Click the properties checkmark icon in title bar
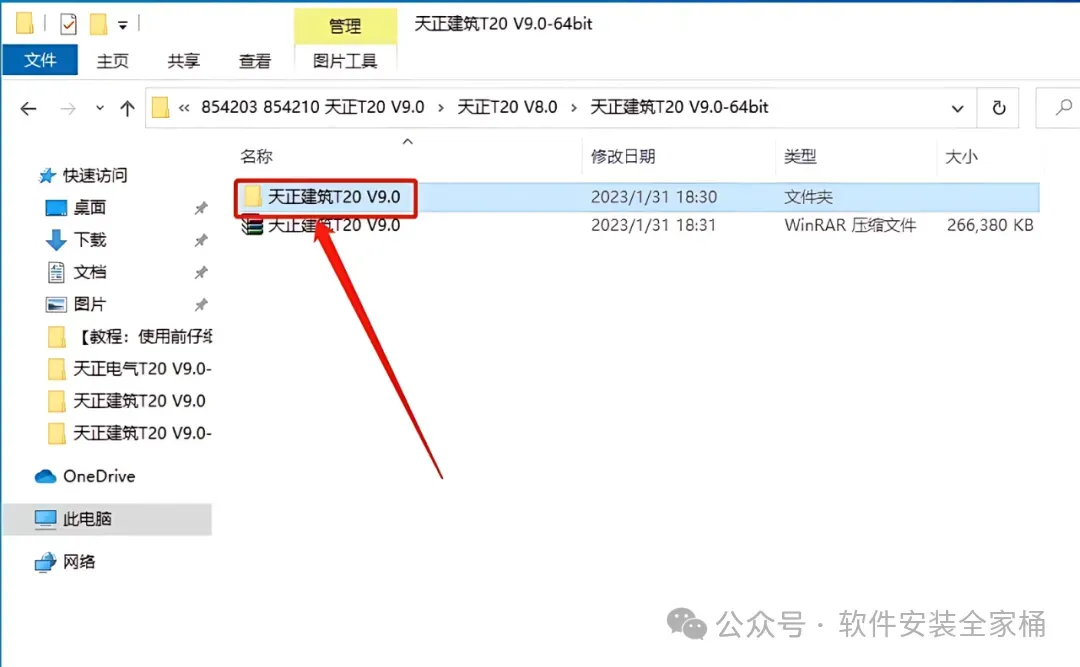The width and height of the screenshot is (1080, 667). pos(68,25)
